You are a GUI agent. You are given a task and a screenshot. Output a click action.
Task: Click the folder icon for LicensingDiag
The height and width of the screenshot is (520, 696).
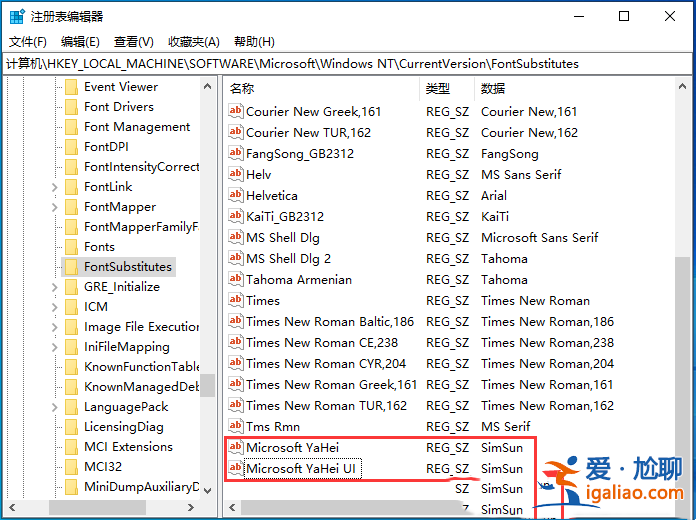pyautogui.click(x=71, y=427)
